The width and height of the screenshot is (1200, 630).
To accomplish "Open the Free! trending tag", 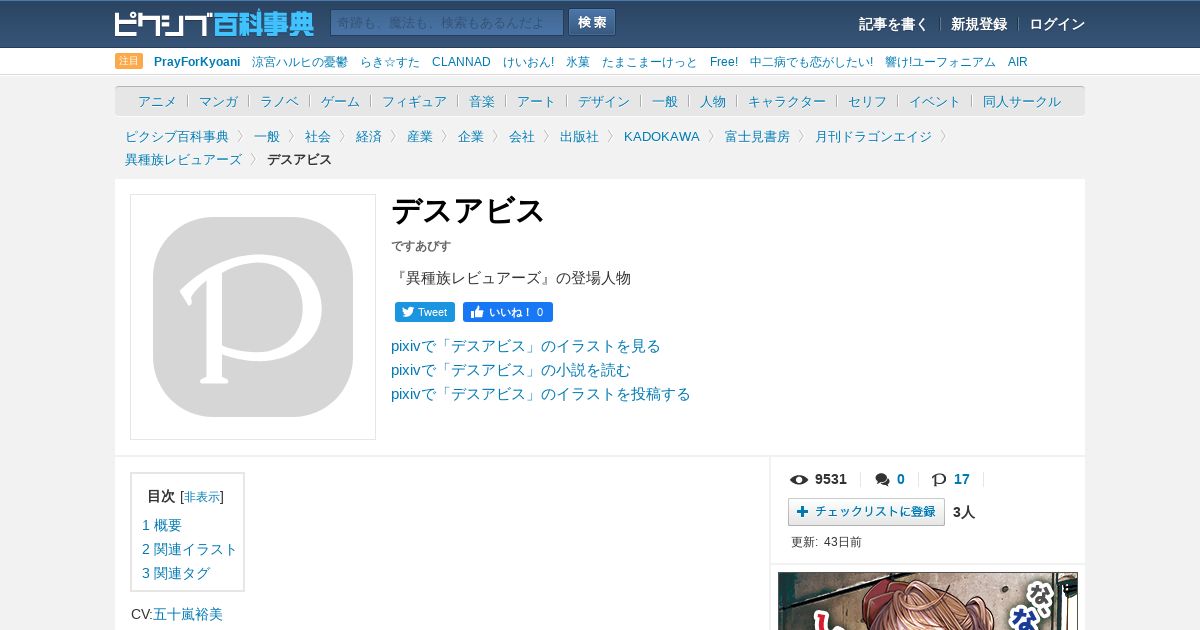I will 724,62.
